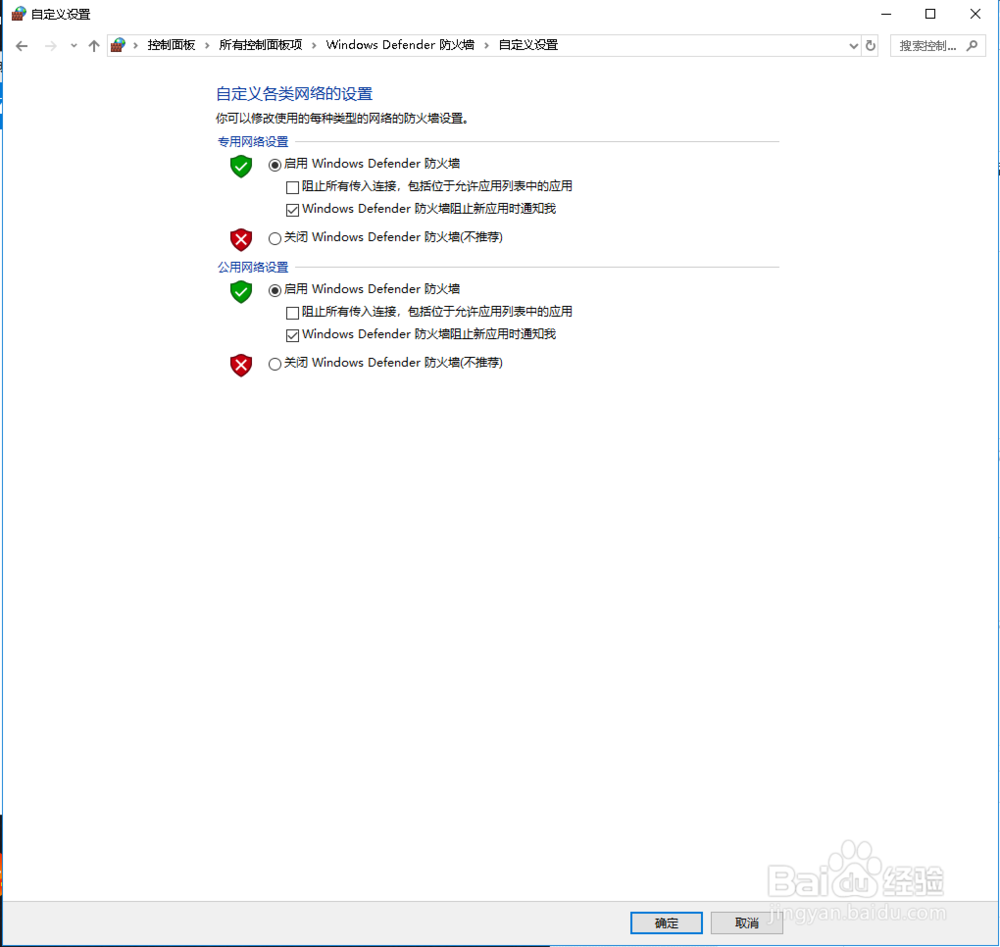Screen dimensions: 1000x947
Task: Click the Back navigation arrow
Action: tap(22, 46)
